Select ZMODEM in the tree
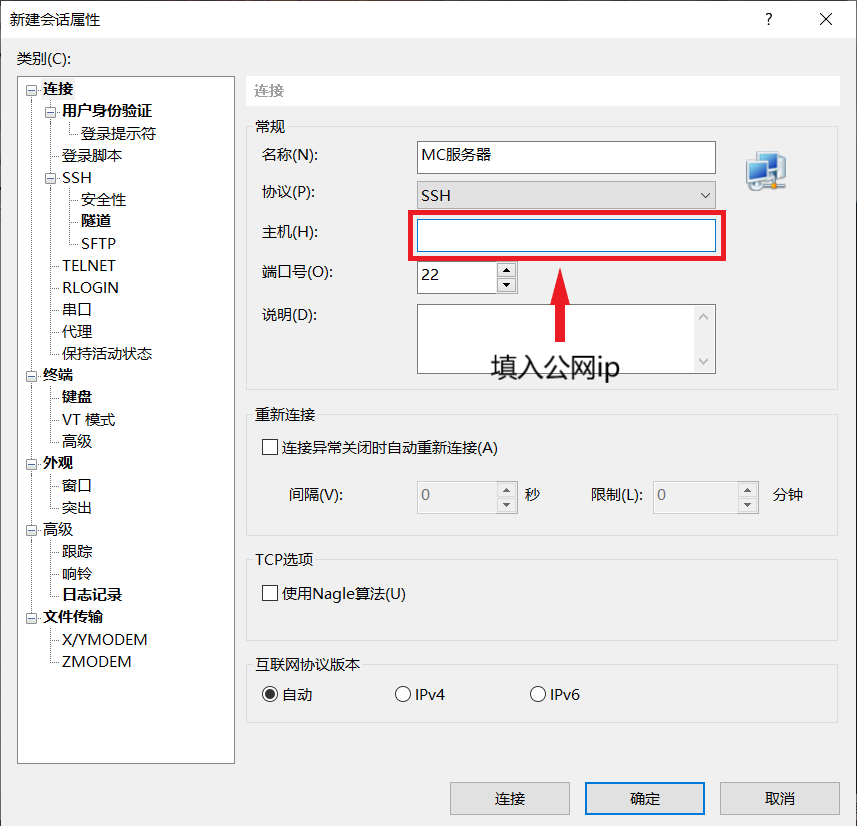 coord(96,662)
